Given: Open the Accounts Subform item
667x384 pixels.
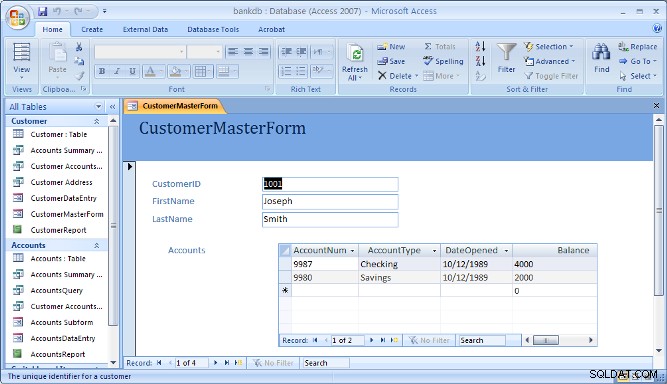Looking at the screenshot, I should coord(62,322).
